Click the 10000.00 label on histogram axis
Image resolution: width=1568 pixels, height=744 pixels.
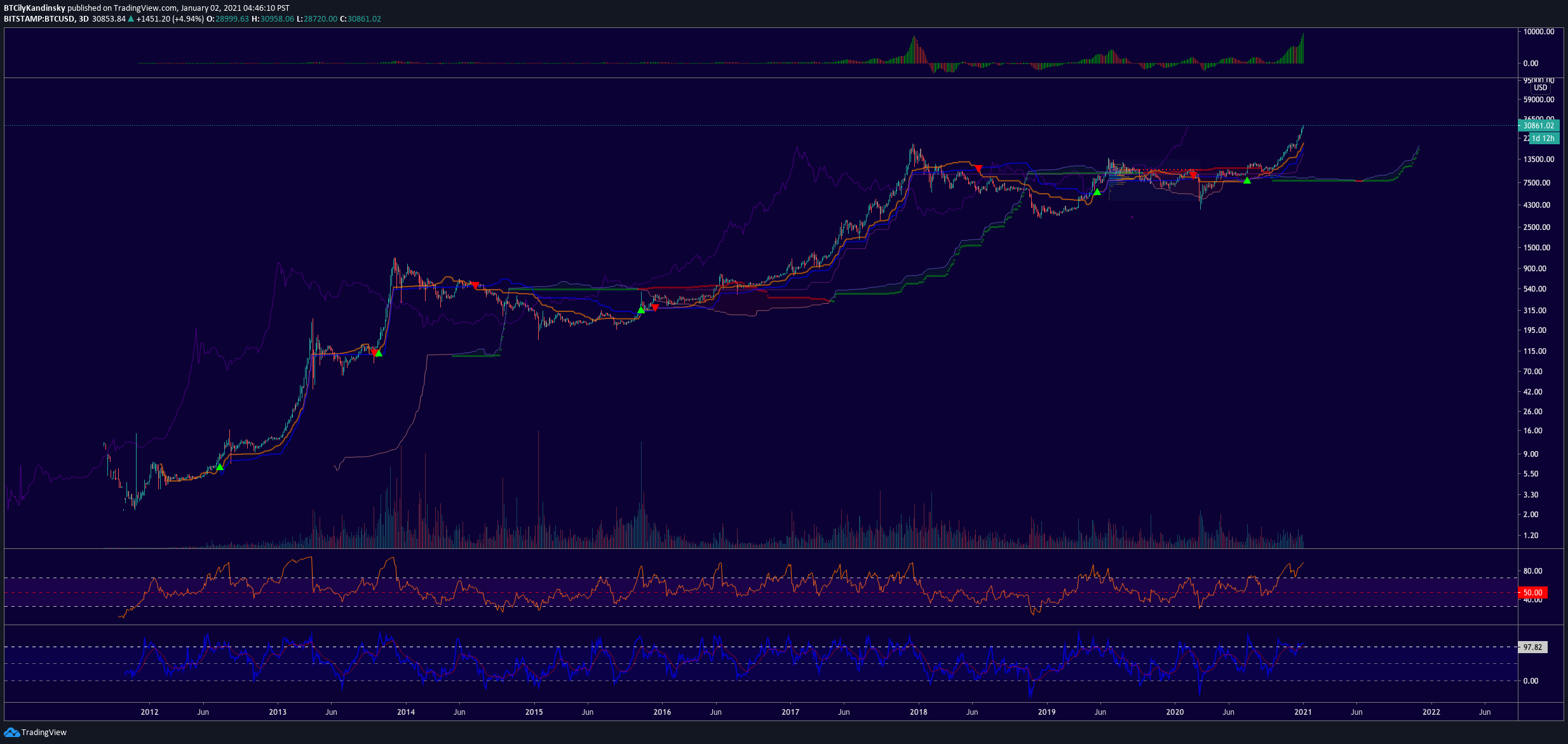pos(1539,32)
